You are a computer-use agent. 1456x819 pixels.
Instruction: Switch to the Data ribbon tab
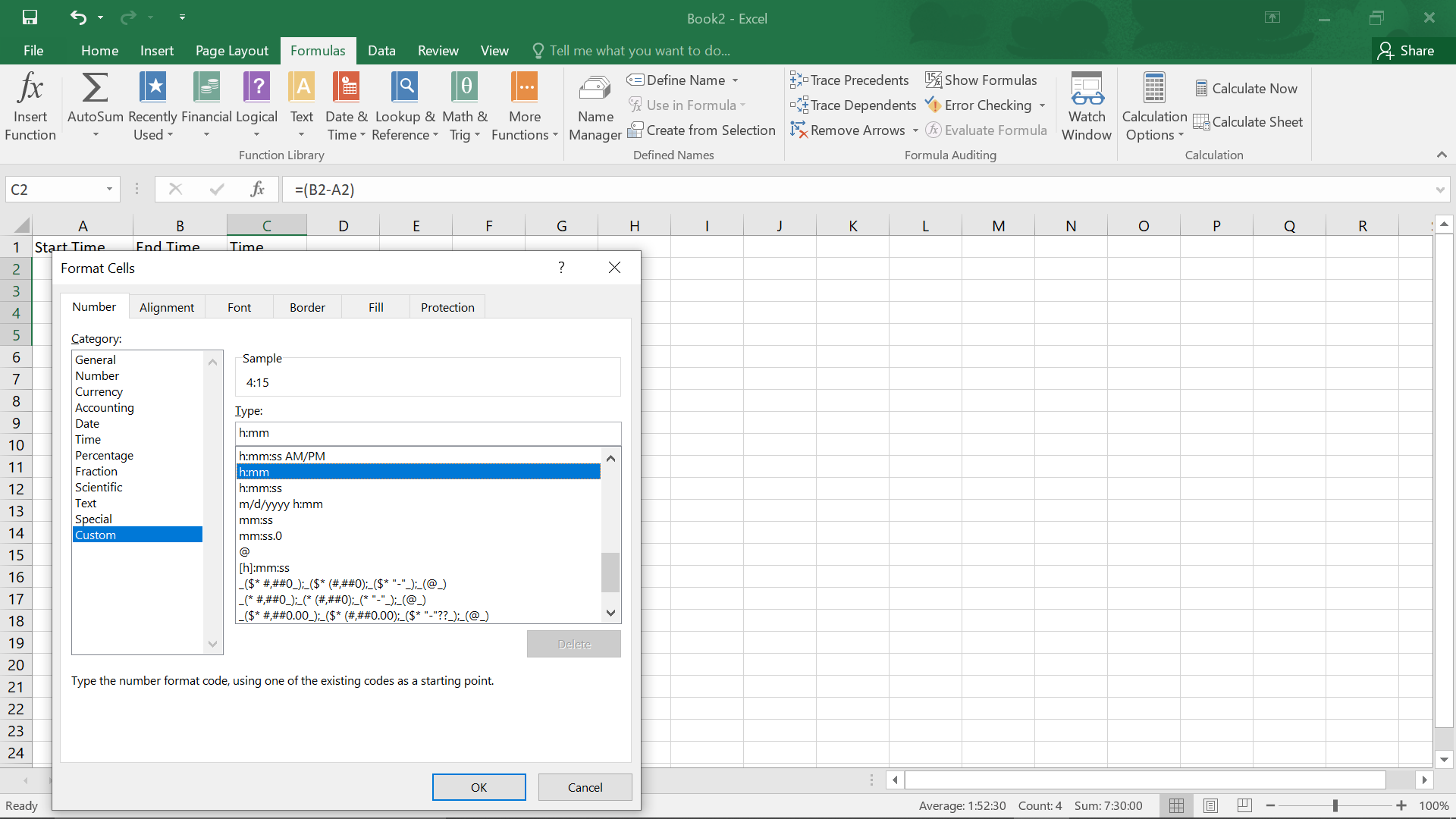pos(381,50)
